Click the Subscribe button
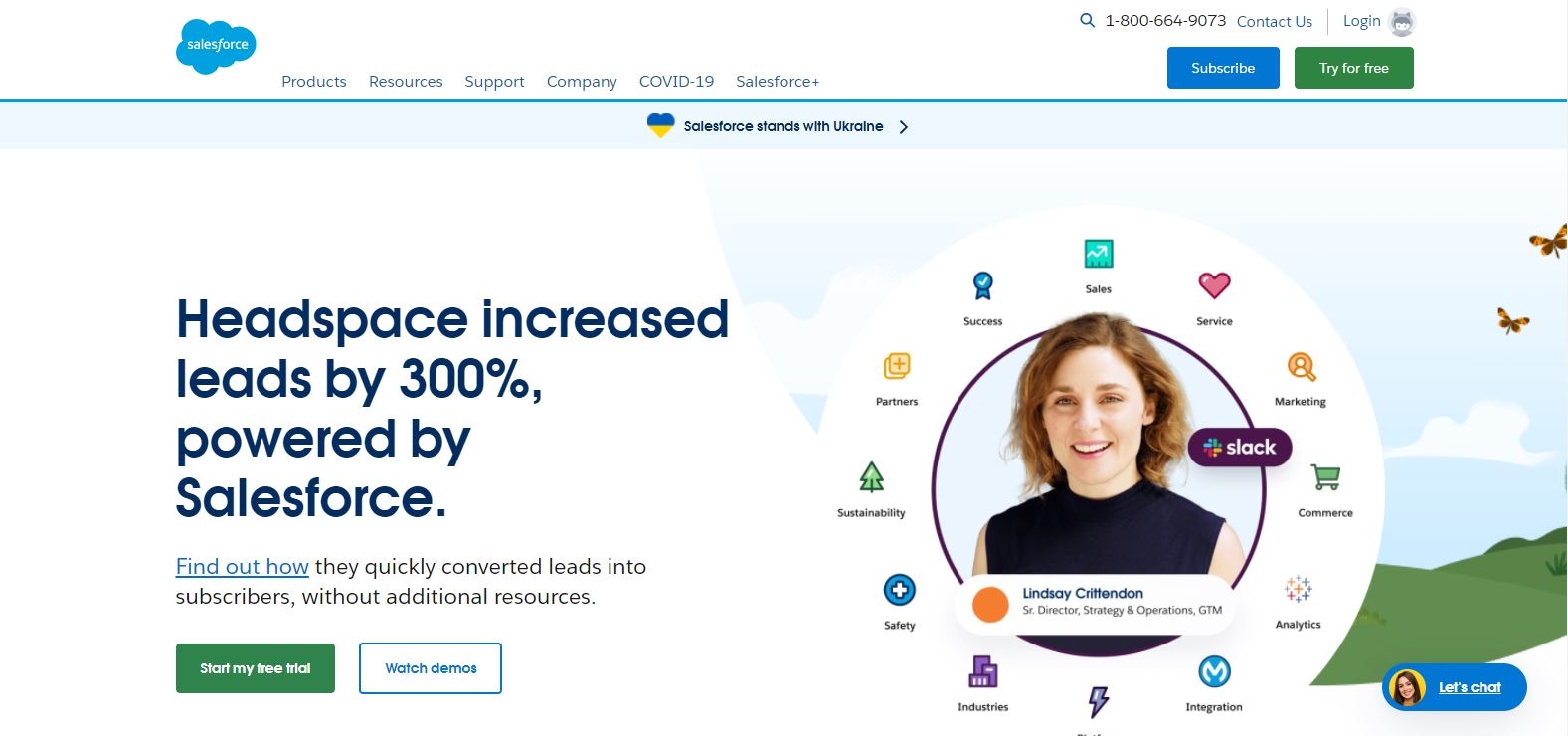Screen dimensions: 1568x736 tap(1223, 68)
